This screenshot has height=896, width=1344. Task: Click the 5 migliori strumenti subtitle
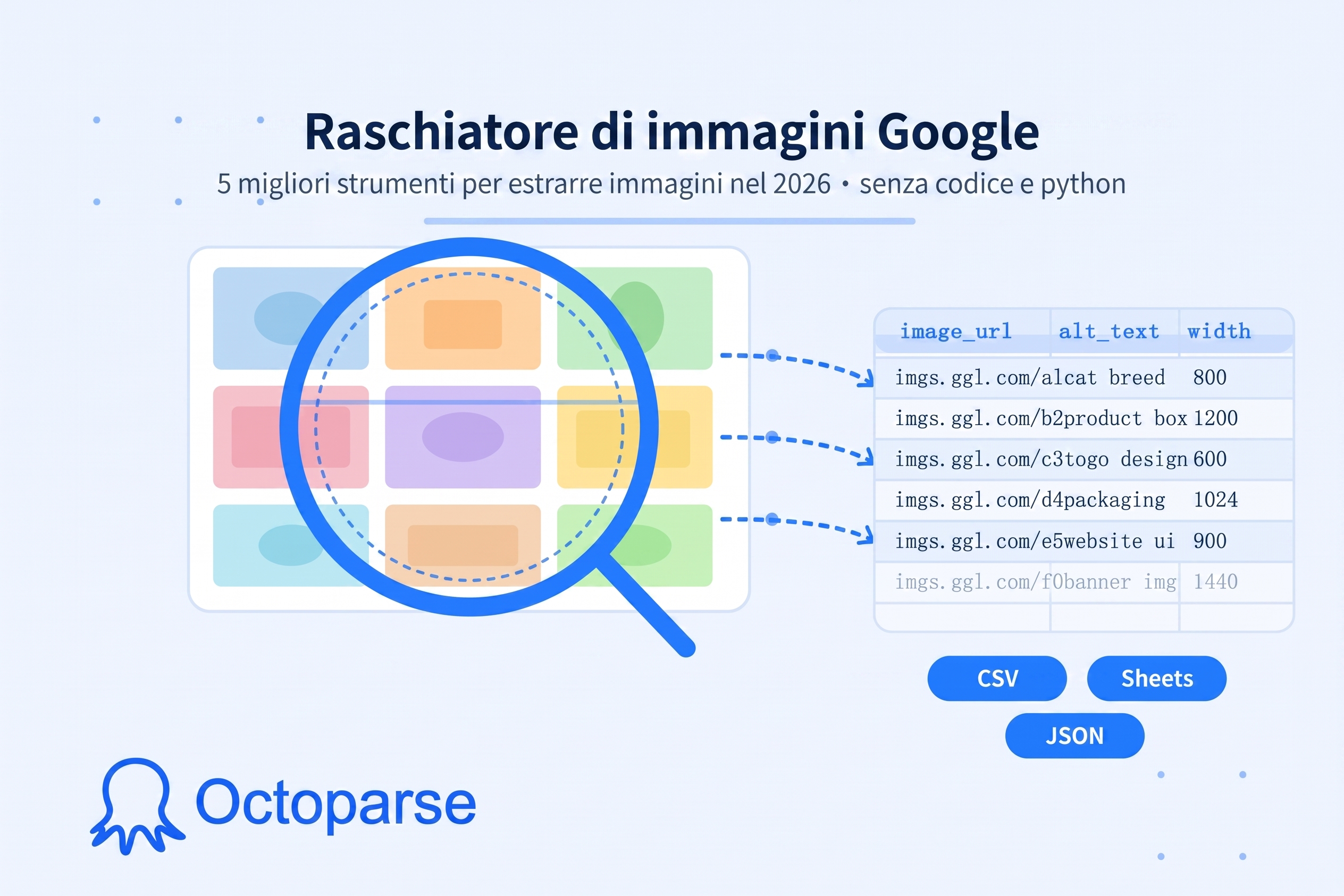click(x=671, y=184)
